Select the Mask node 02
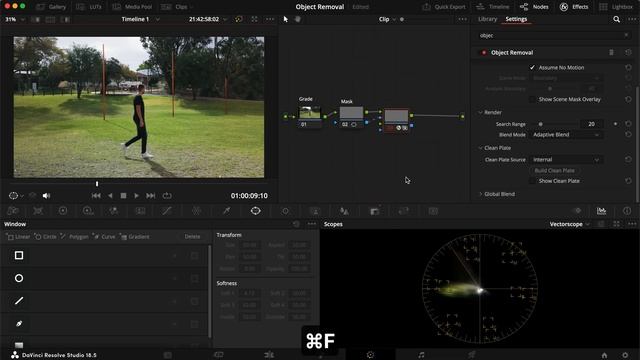Viewport: 640px width, 360px height. pyautogui.click(x=351, y=116)
